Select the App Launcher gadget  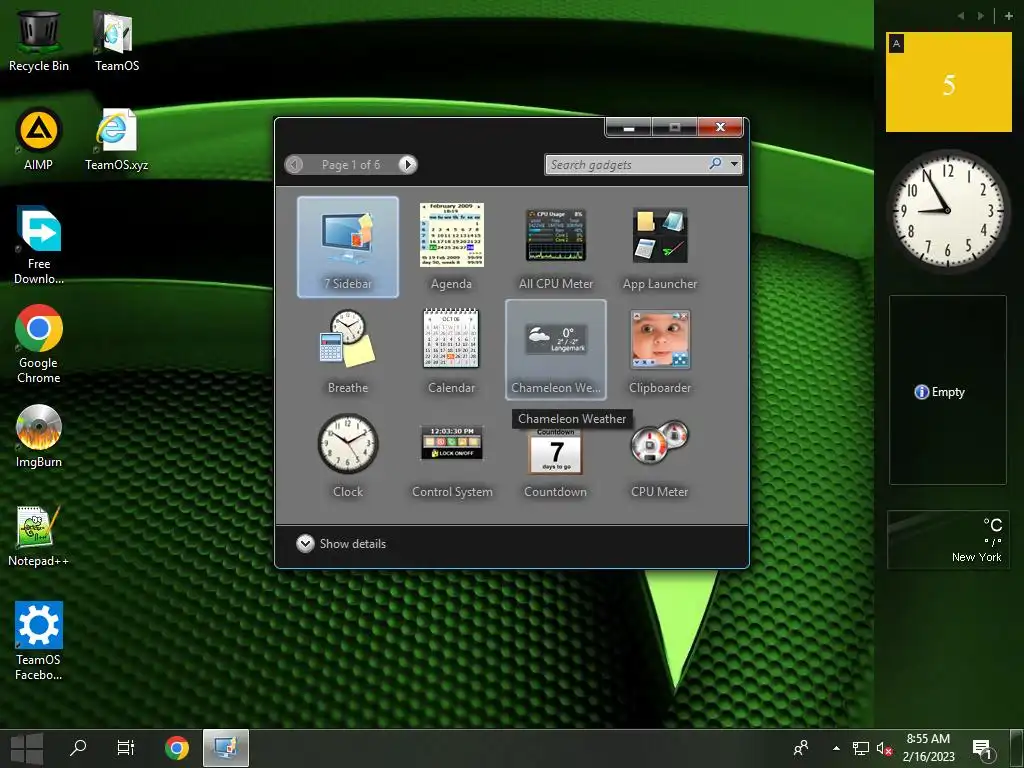click(x=660, y=247)
